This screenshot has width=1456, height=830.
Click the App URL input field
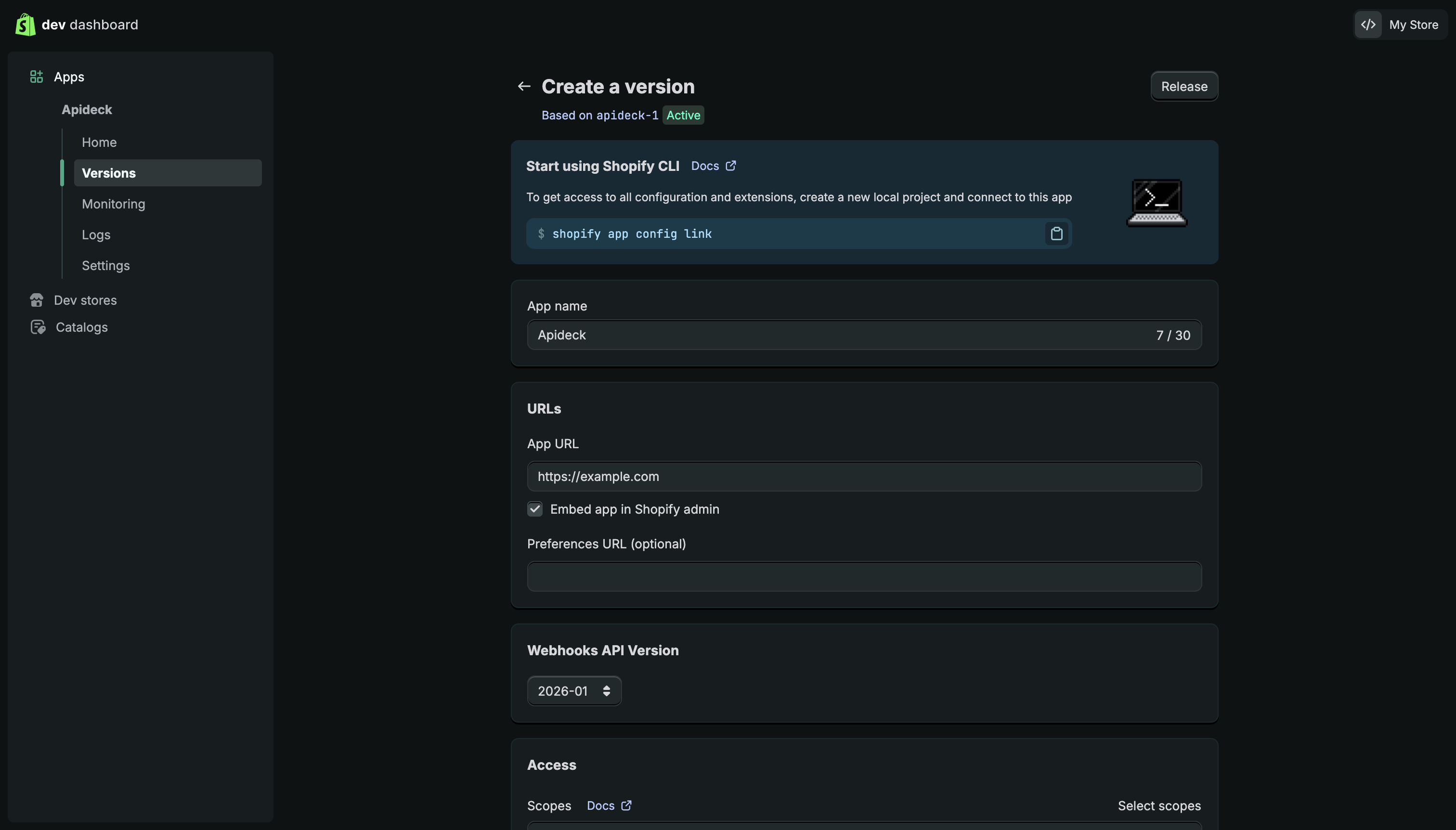click(x=864, y=477)
